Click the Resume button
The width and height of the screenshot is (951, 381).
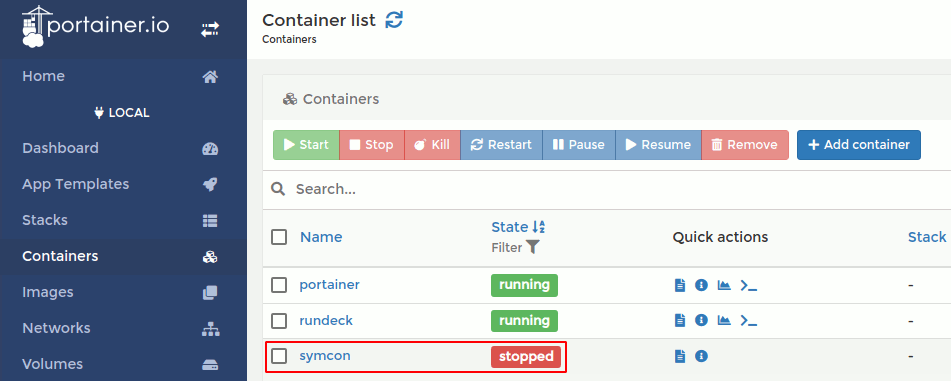point(659,145)
